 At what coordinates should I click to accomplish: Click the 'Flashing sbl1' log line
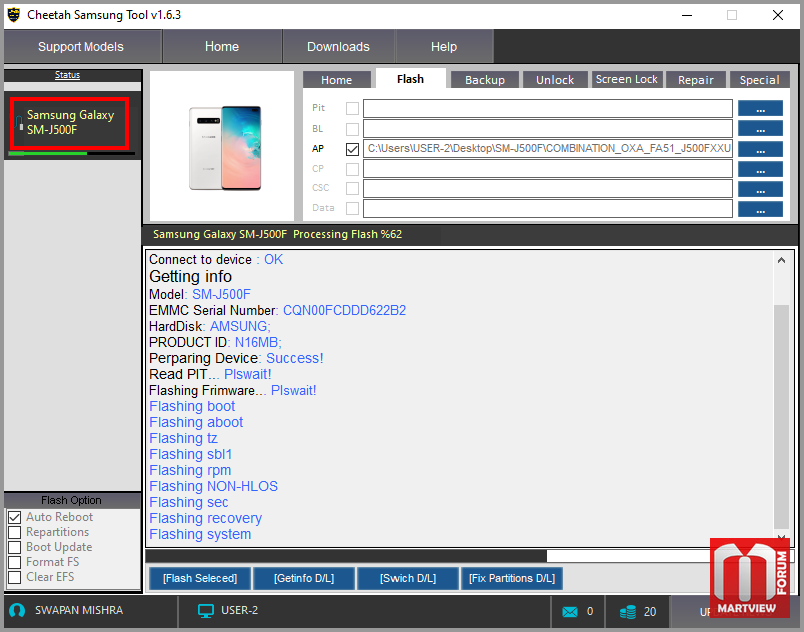point(191,455)
